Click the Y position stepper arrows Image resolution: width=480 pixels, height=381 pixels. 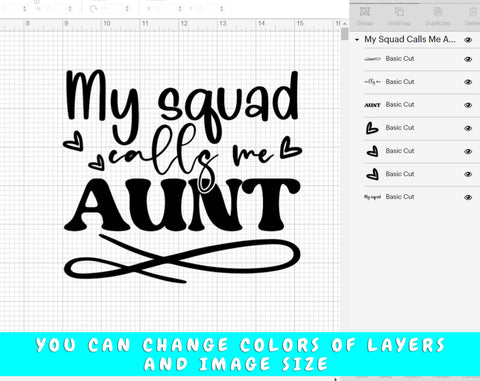[x=221, y=9]
